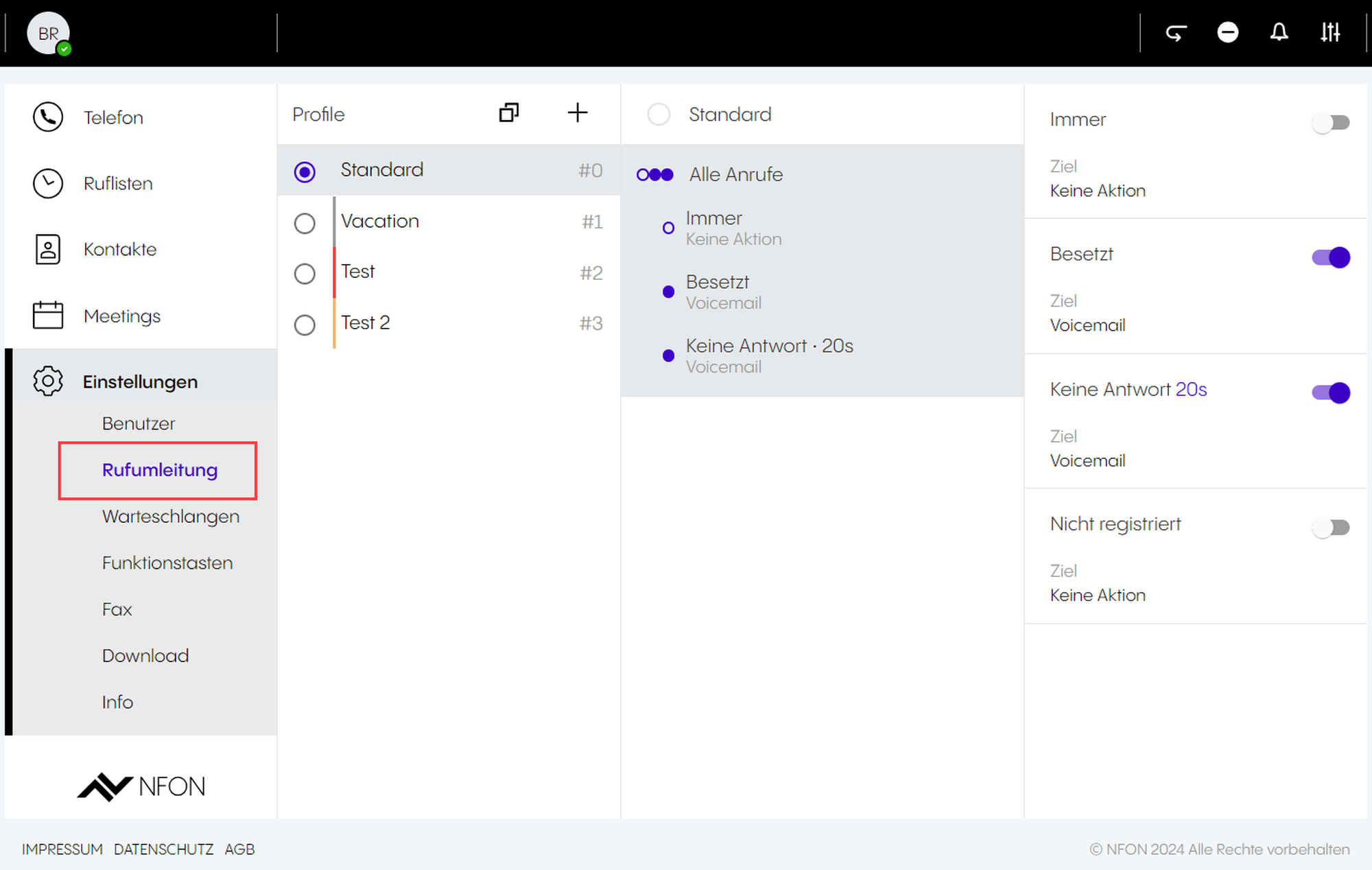Expand the Alle Anrufe rule group
Image resolution: width=1372 pixels, height=870 pixels.
coord(735,174)
